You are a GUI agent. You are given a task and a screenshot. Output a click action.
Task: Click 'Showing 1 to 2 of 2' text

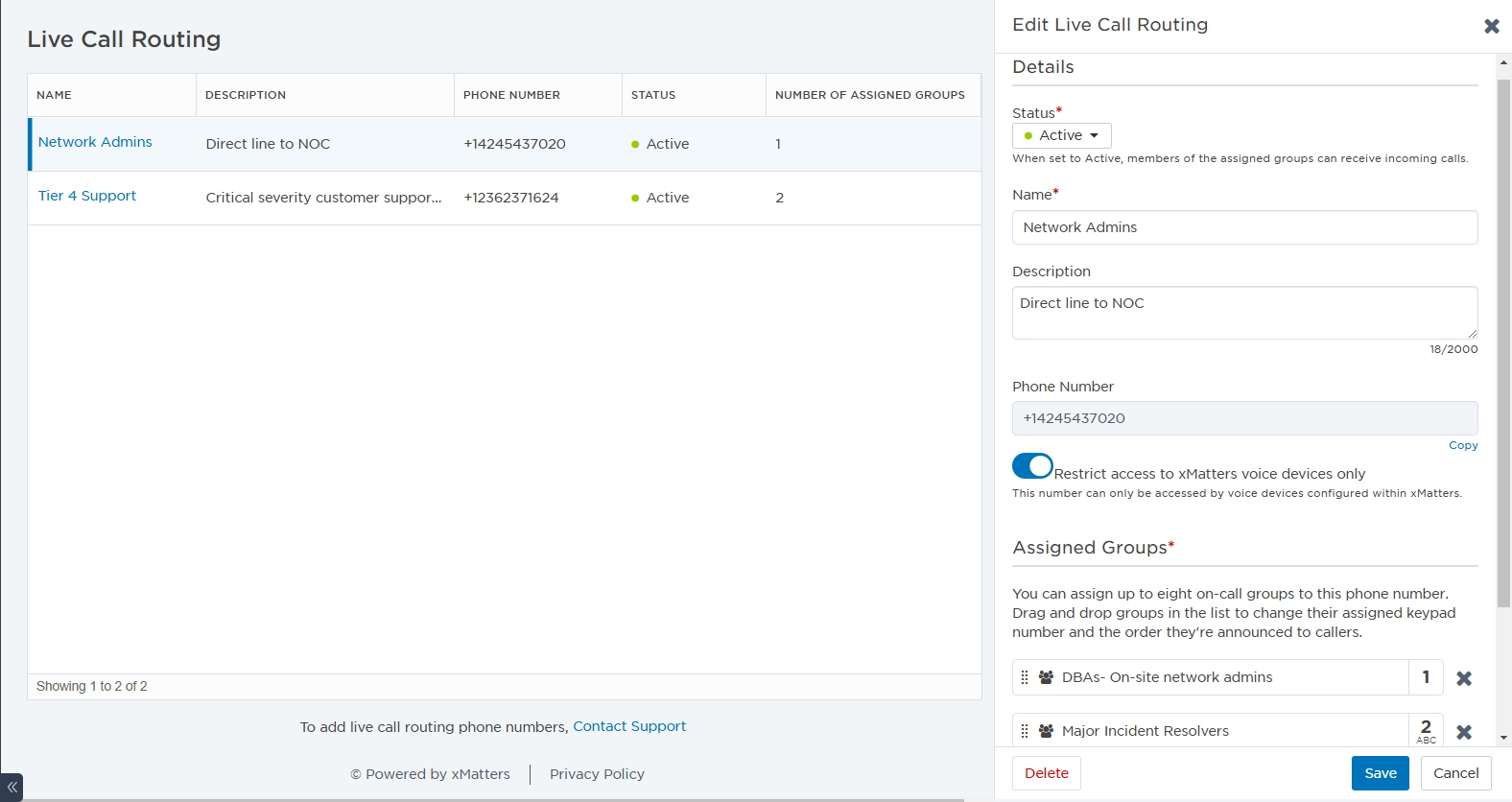(92, 686)
